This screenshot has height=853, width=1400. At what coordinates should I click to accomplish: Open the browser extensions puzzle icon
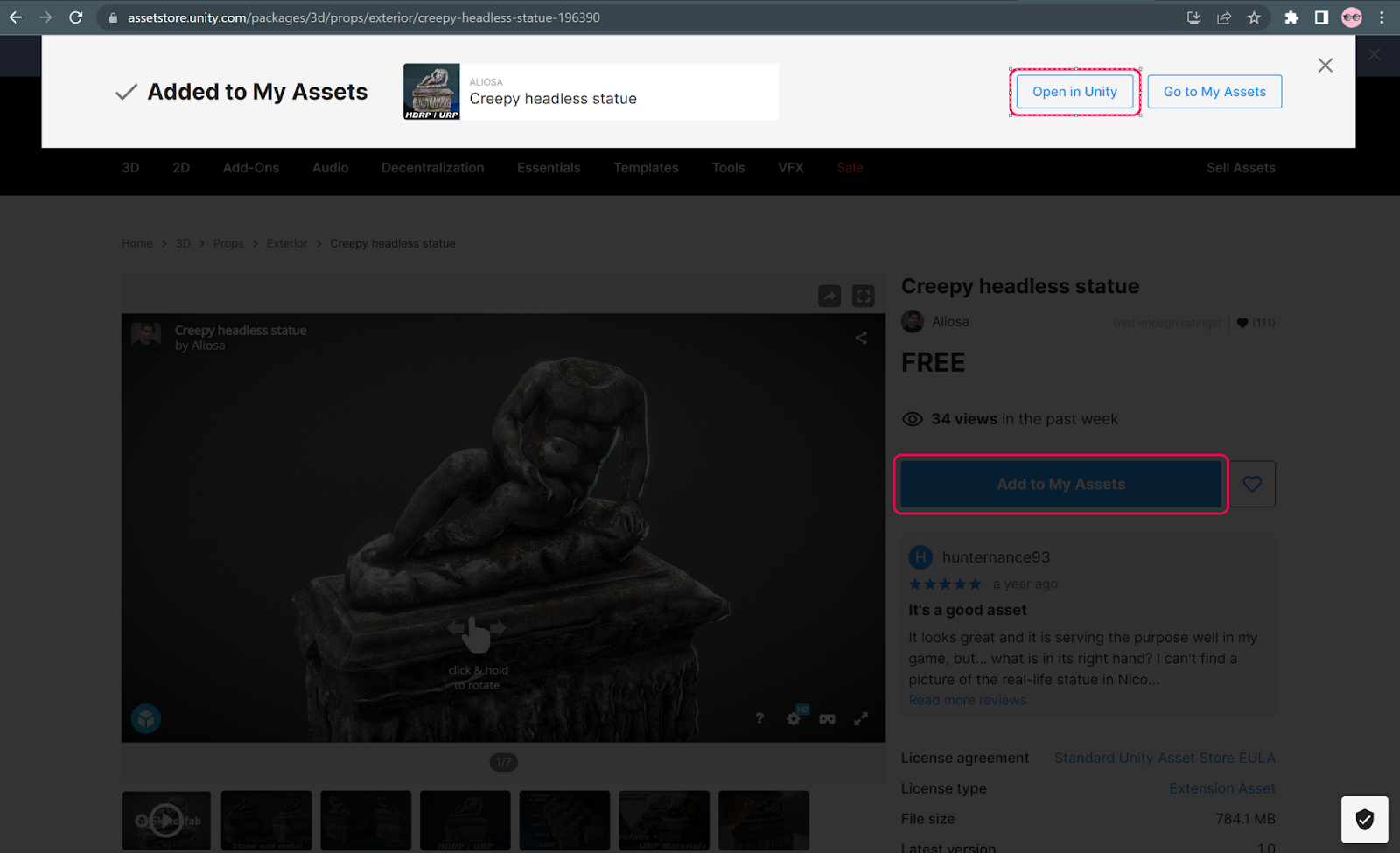(x=1291, y=17)
